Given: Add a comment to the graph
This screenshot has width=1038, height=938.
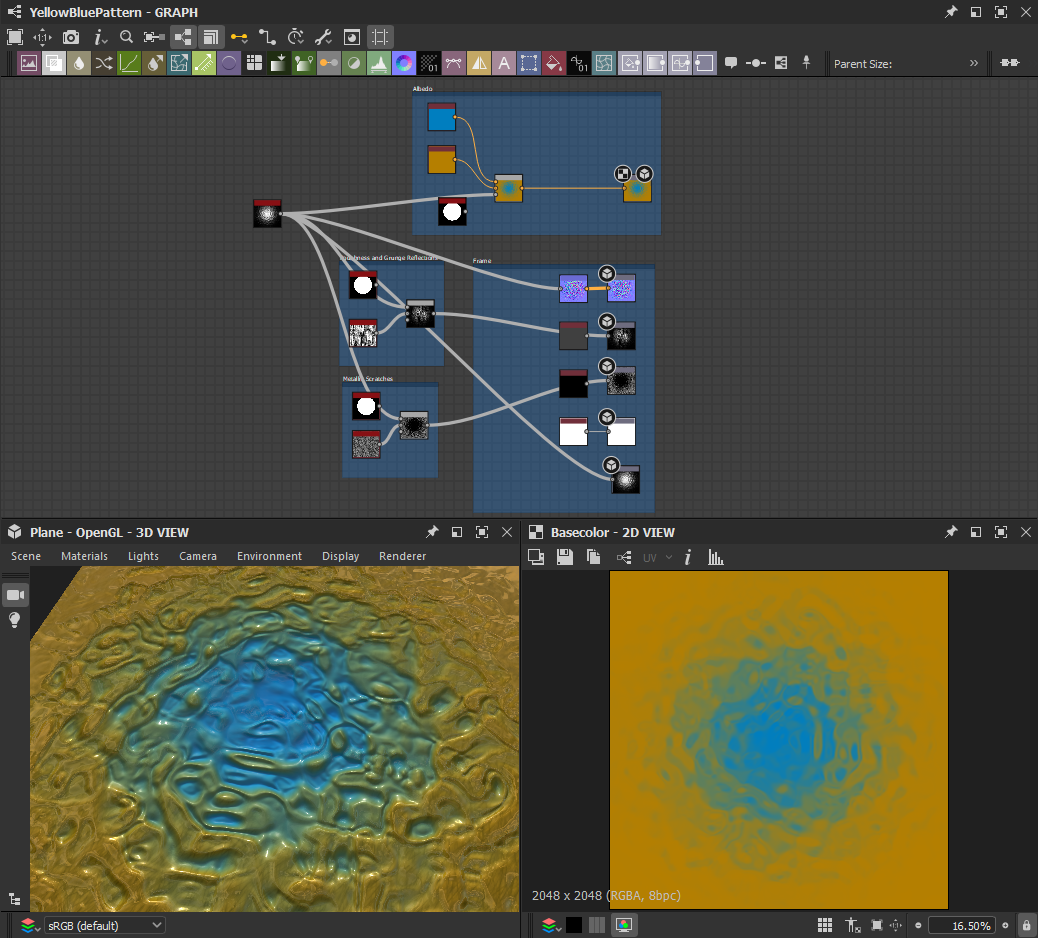Looking at the screenshot, I should 731,63.
